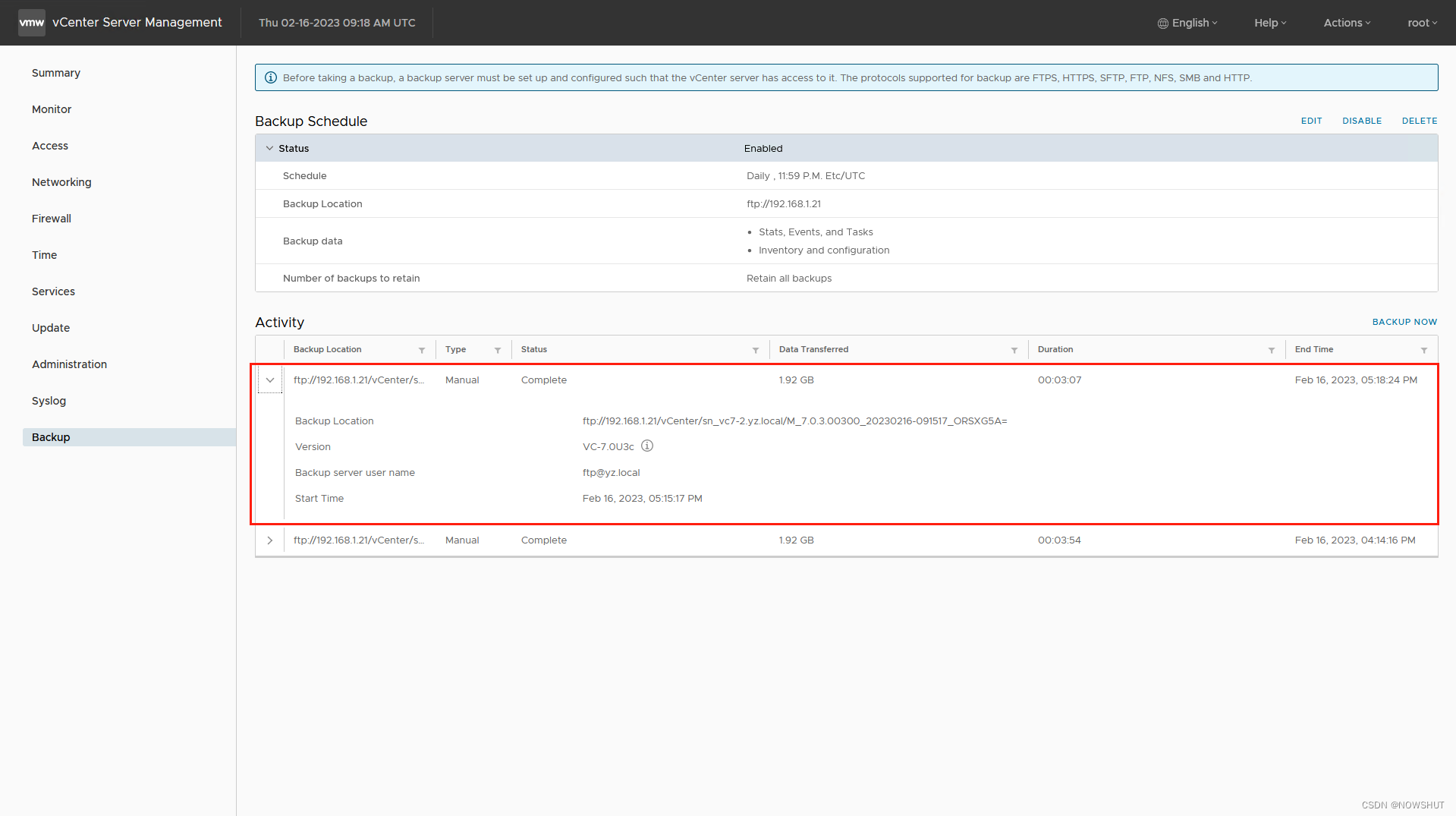Filter the Backup Location column
The image size is (1456, 816).
point(422,350)
